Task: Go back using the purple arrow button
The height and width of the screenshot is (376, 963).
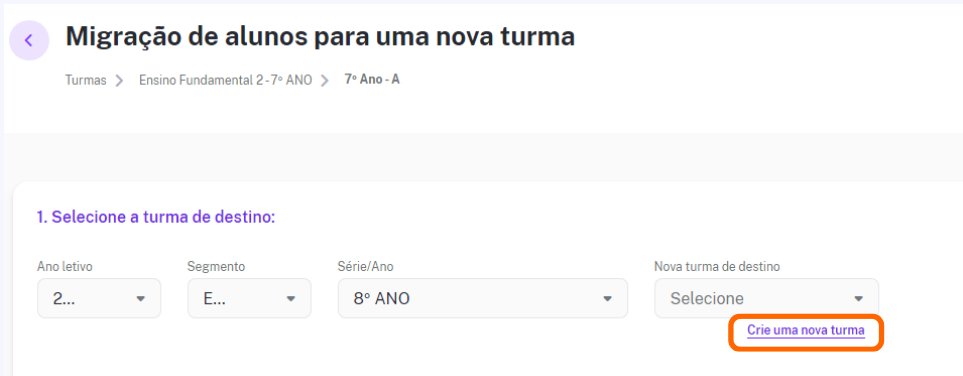Action: (29, 41)
